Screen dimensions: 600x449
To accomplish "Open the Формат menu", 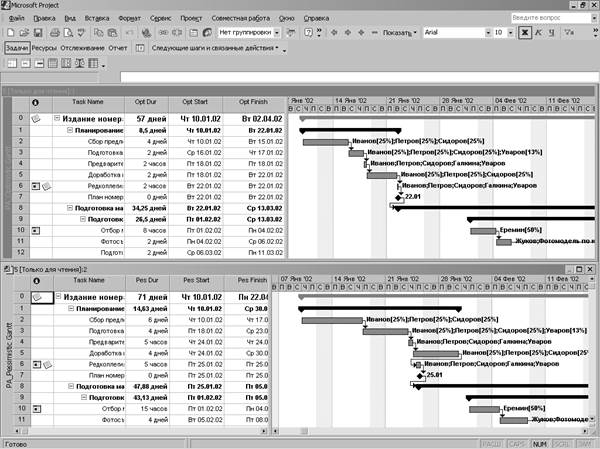I will [x=129, y=18].
